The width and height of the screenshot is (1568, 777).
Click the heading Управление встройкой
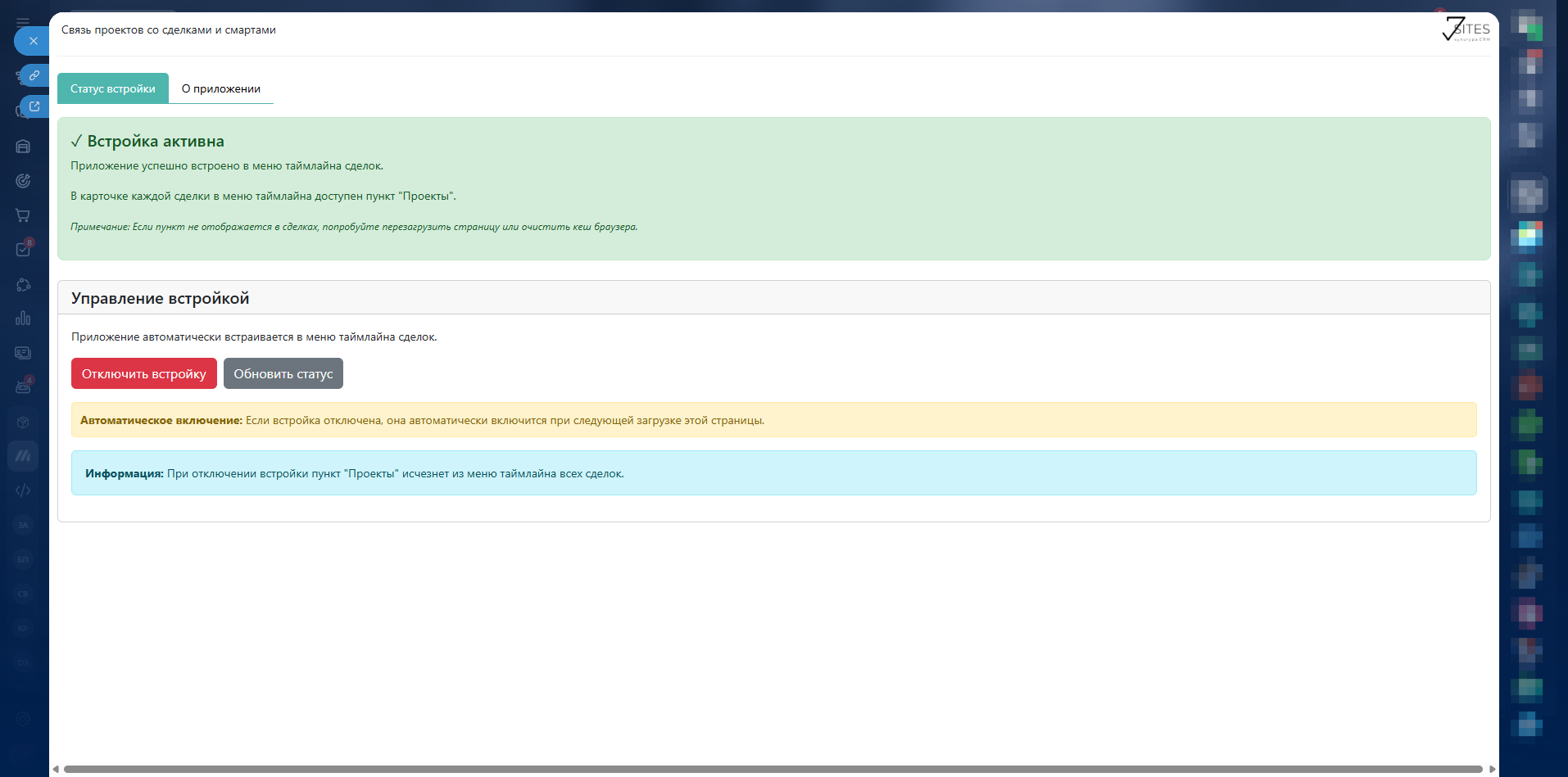pos(161,298)
